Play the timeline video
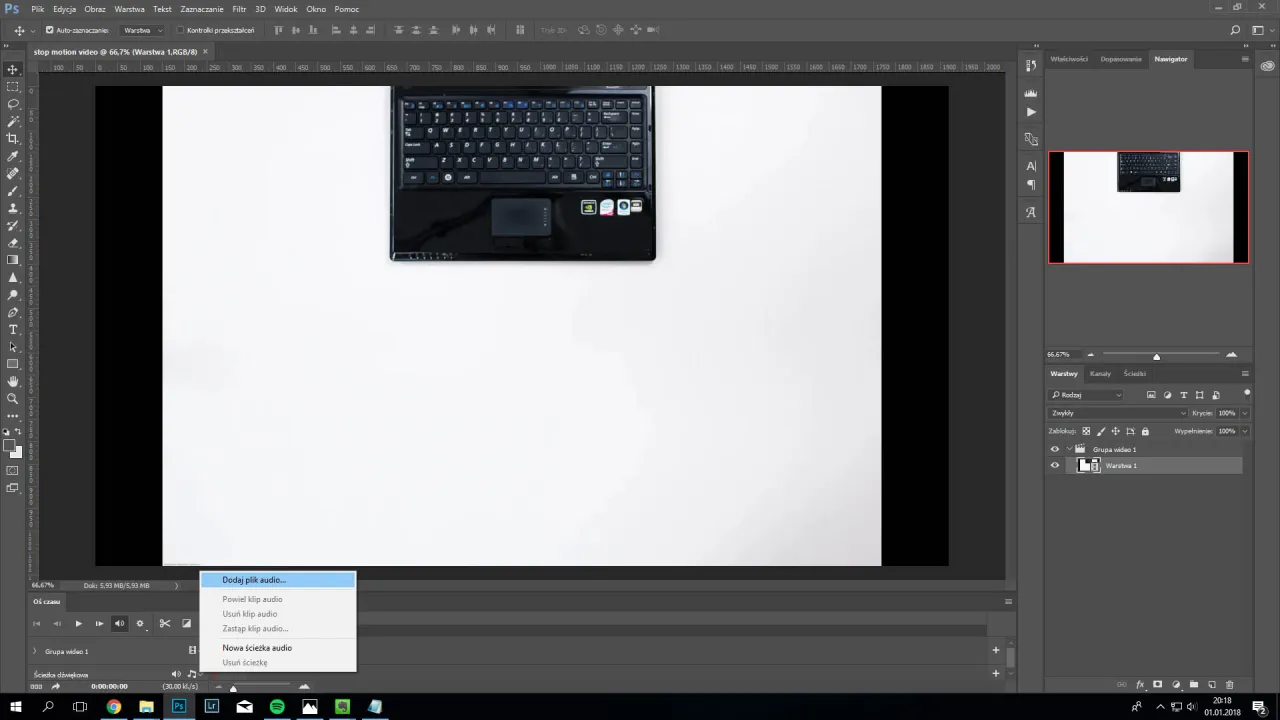 click(x=78, y=624)
